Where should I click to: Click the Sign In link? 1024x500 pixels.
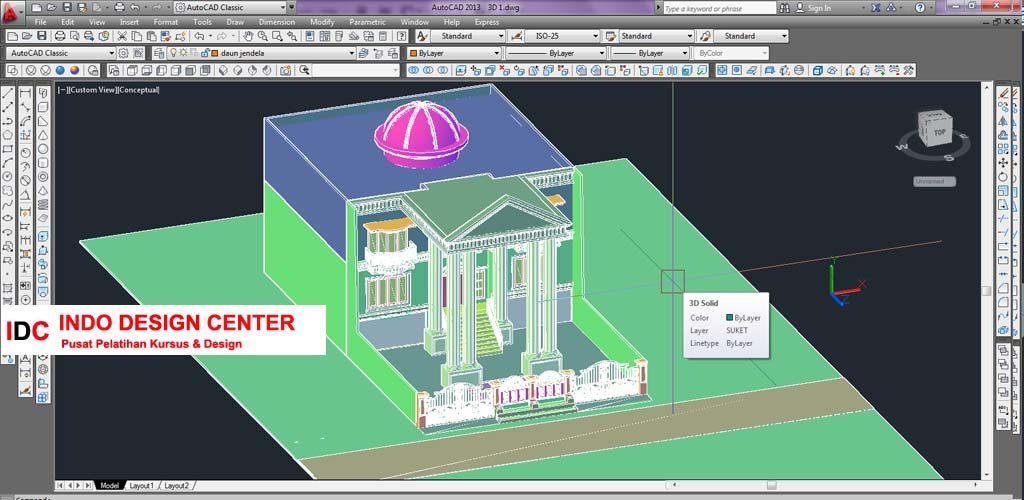[819, 8]
